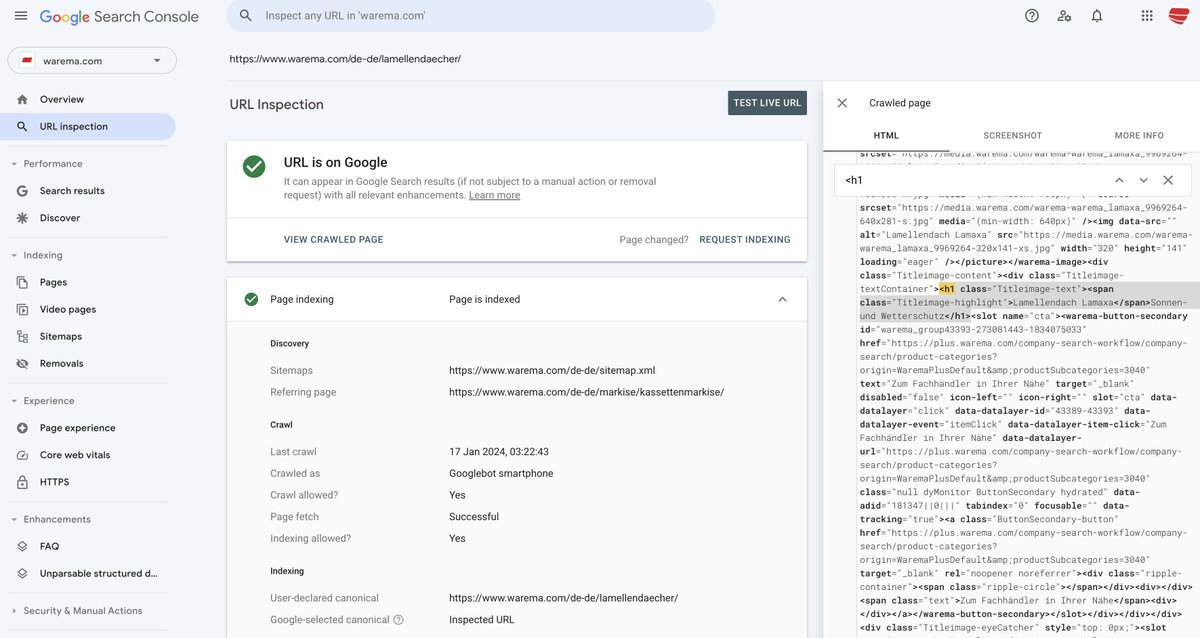Click the Google Search Console logo

[119, 16]
